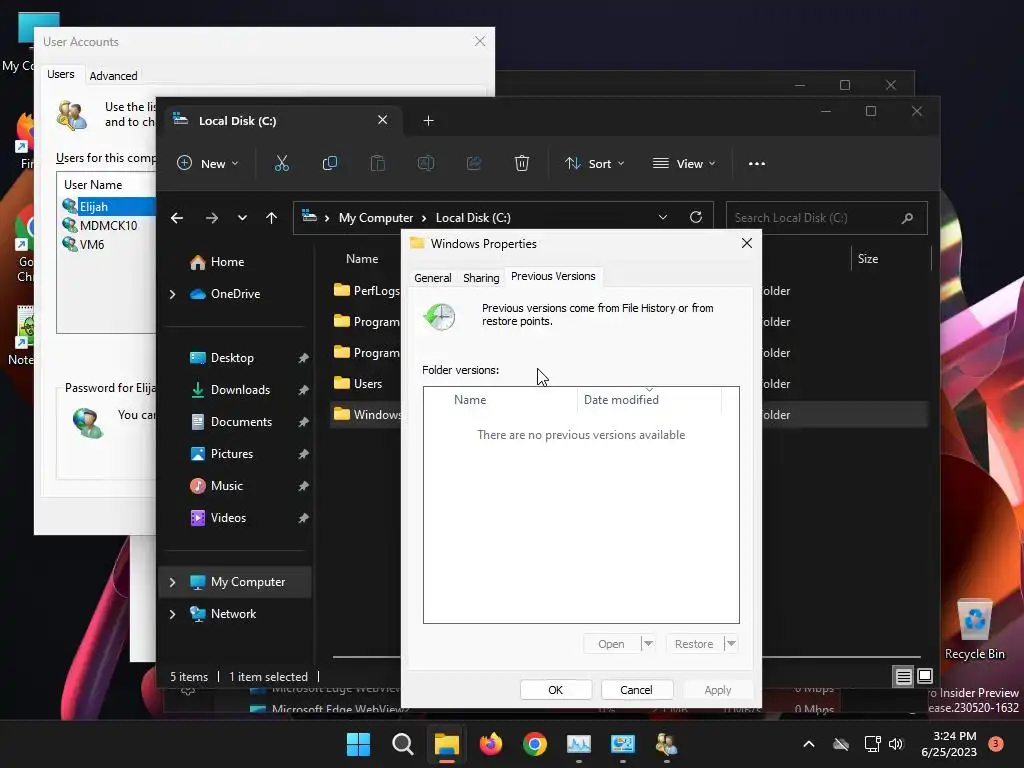Click Apply in Windows Properties
The width and height of the screenshot is (1024, 768).
[x=718, y=690]
